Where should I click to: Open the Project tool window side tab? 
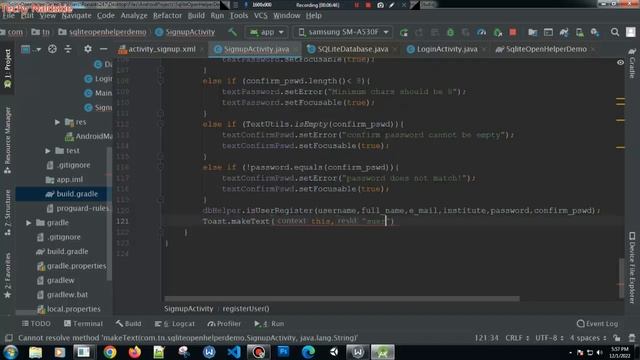7,69
